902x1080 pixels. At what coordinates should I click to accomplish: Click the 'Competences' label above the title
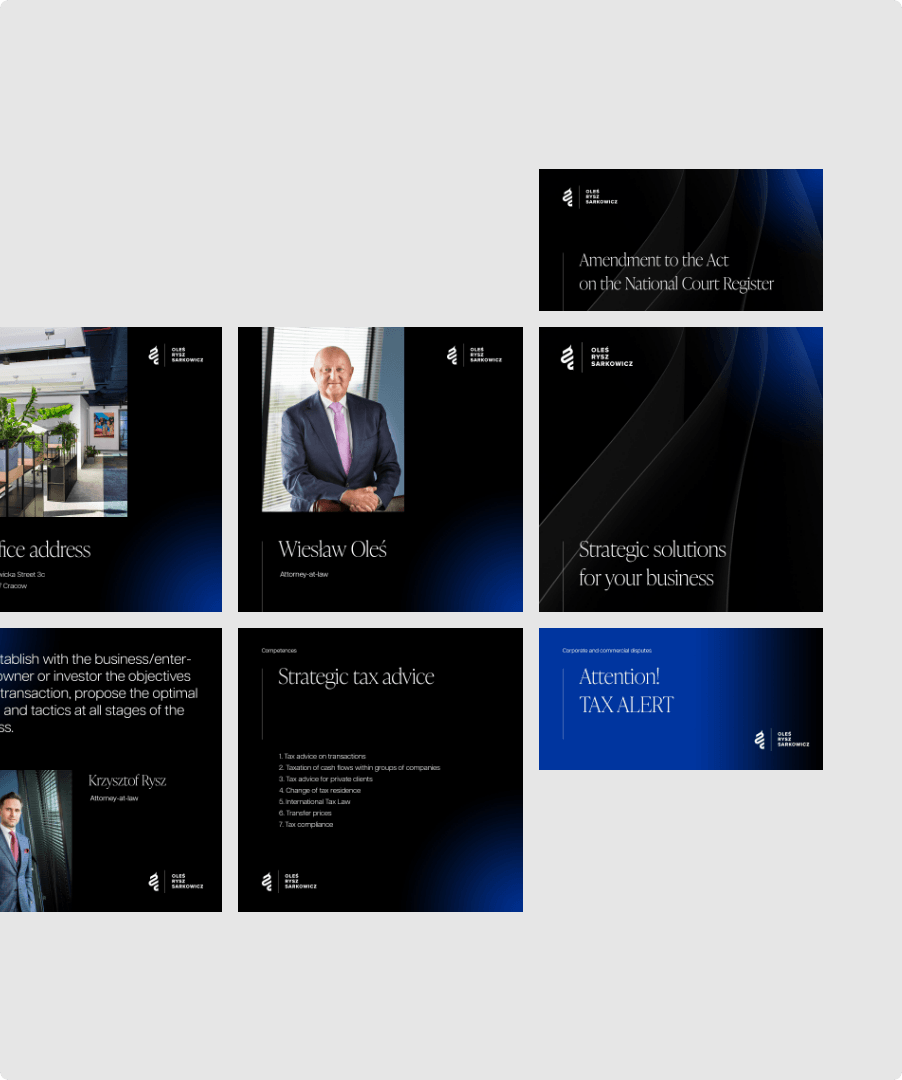(279, 651)
